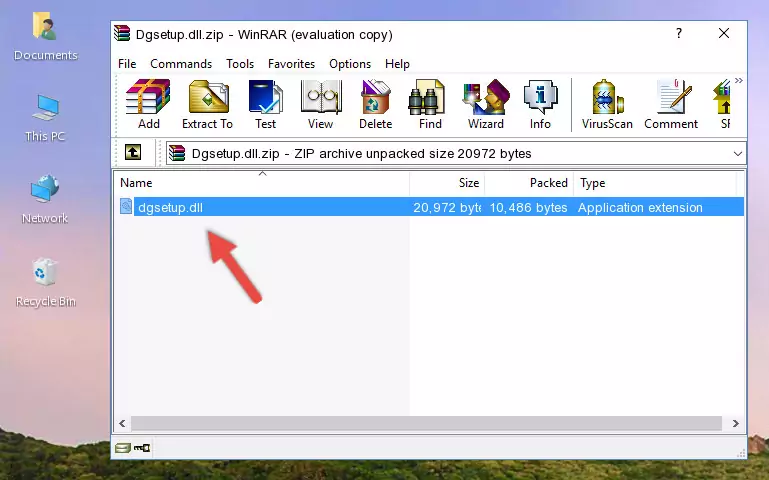Sort by Packed column header
The image size is (769, 480).
pyautogui.click(x=529, y=183)
